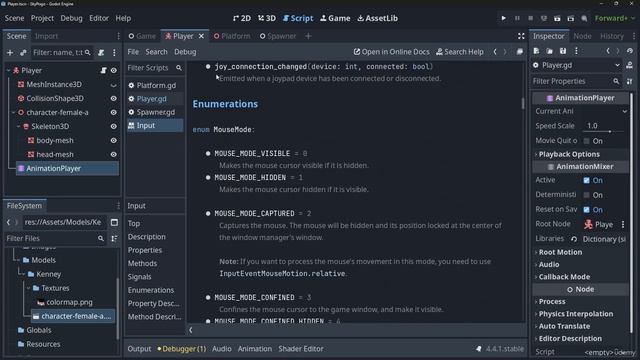Add a new child node with plus icon
640x360 pixels.
(x=10, y=52)
